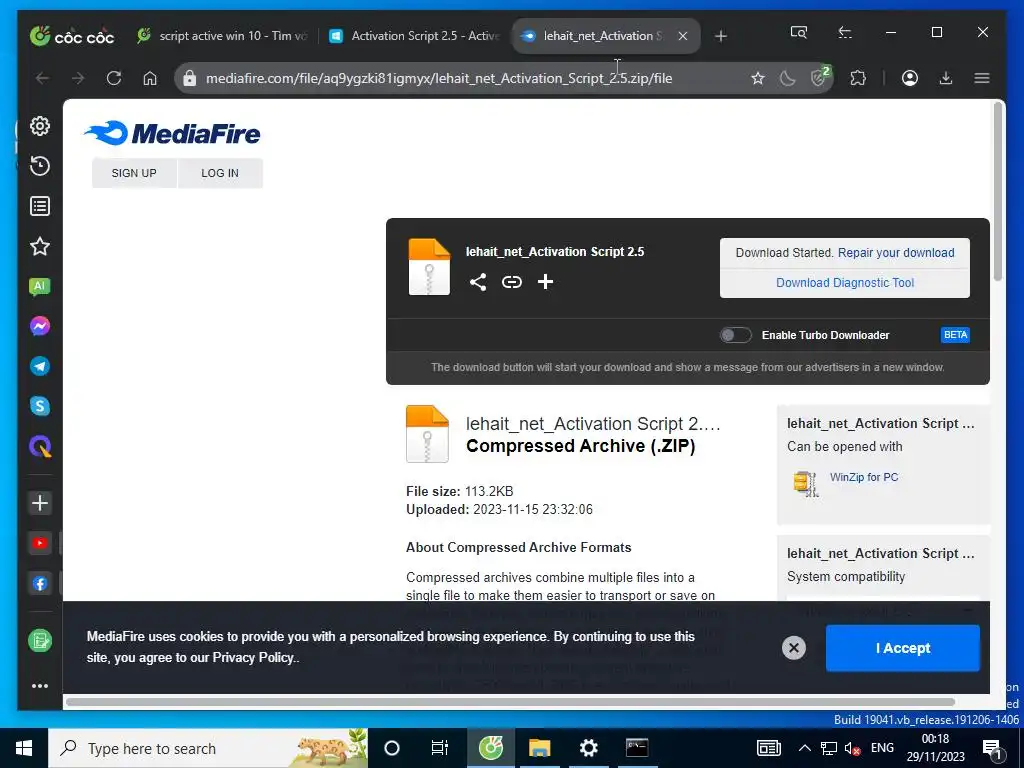The width and height of the screenshot is (1024, 768).
Task: Open reading list icon in sidebar
Action: tap(40, 206)
